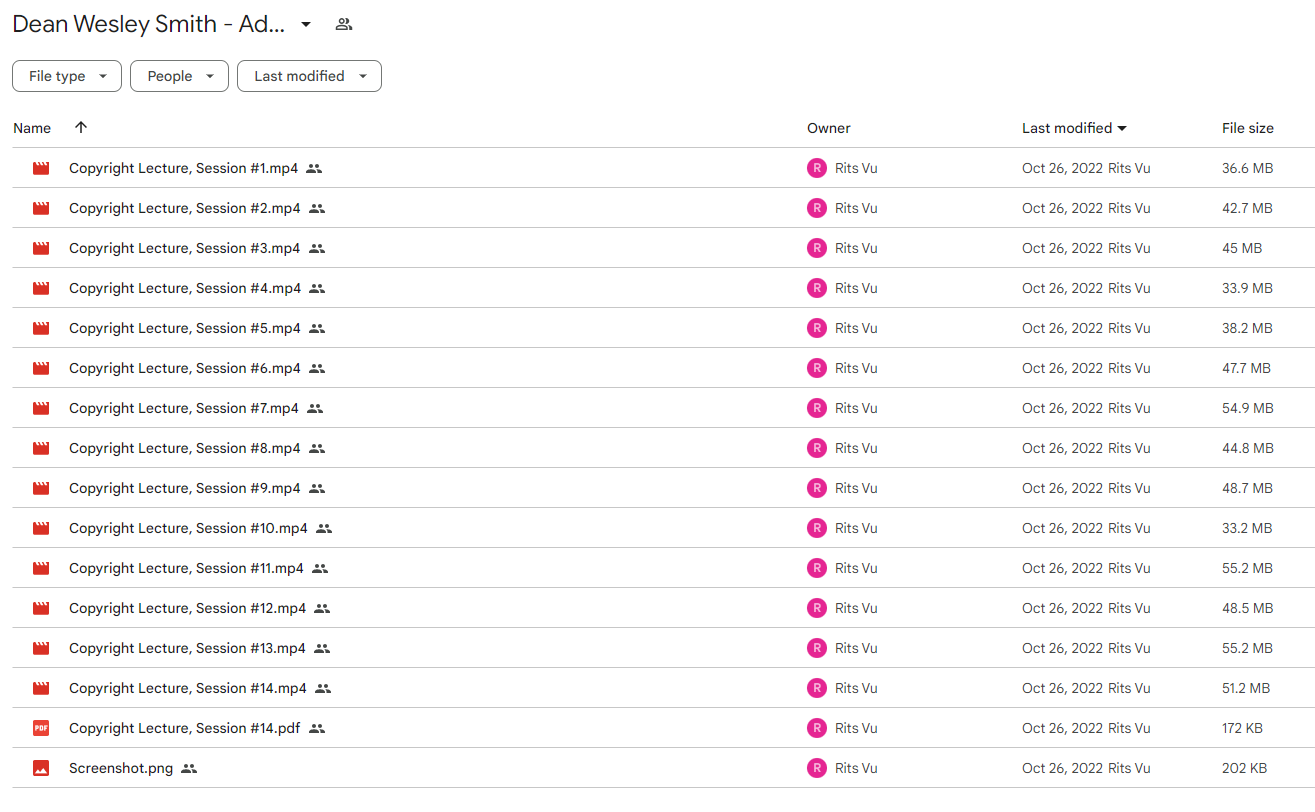Click image icon for Screenshot.png
Image resolution: width=1315 pixels, height=812 pixels.
[x=41, y=768]
